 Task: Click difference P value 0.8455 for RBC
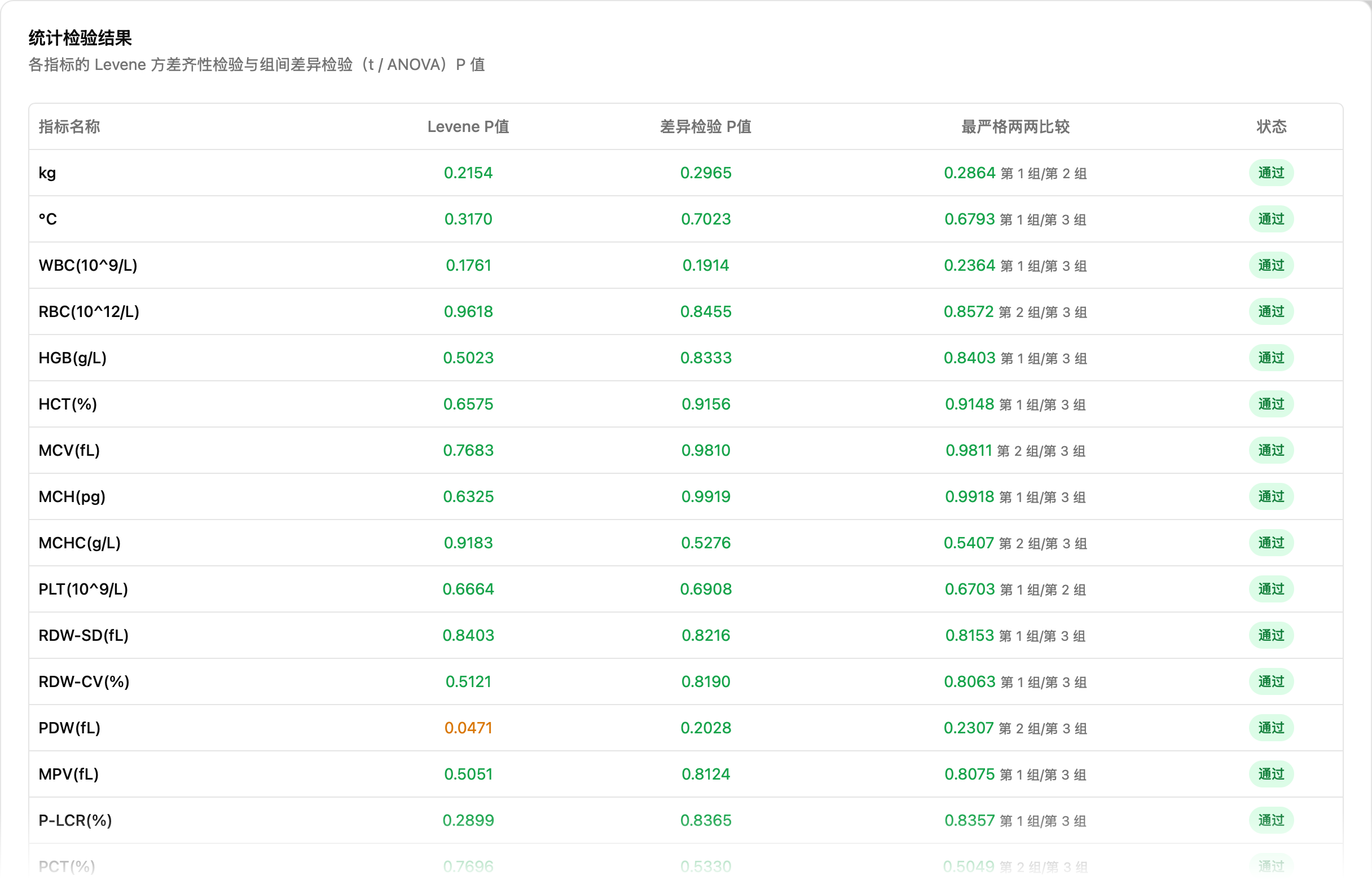[x=706, y=311]
